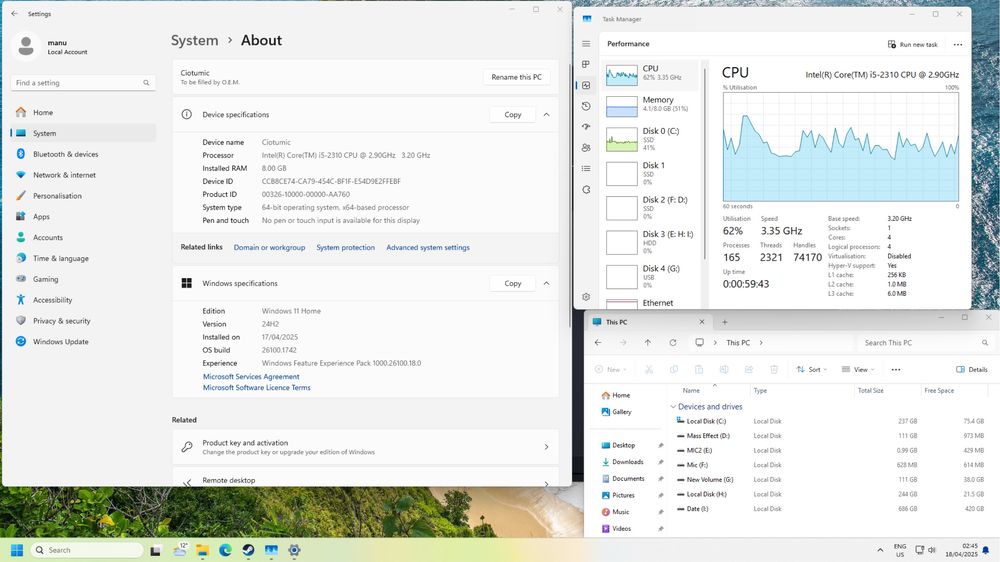1000x562 pixels.
Task: Select Mass Effect (D:) drive
Action: 708,436
